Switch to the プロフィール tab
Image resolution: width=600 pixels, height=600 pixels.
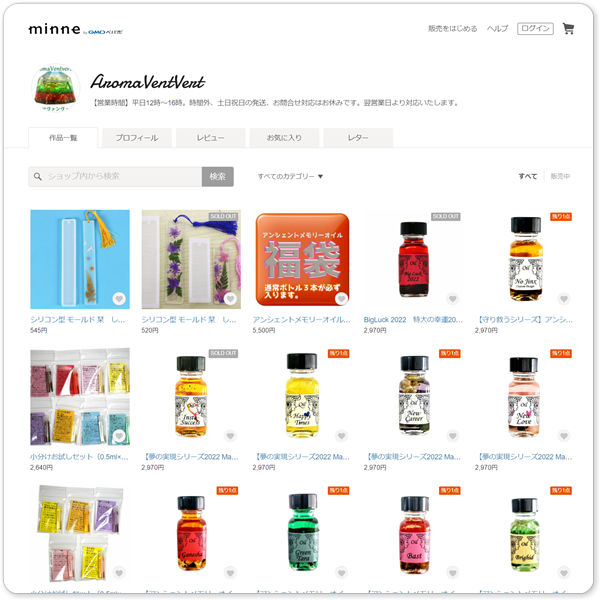[137, 138]
